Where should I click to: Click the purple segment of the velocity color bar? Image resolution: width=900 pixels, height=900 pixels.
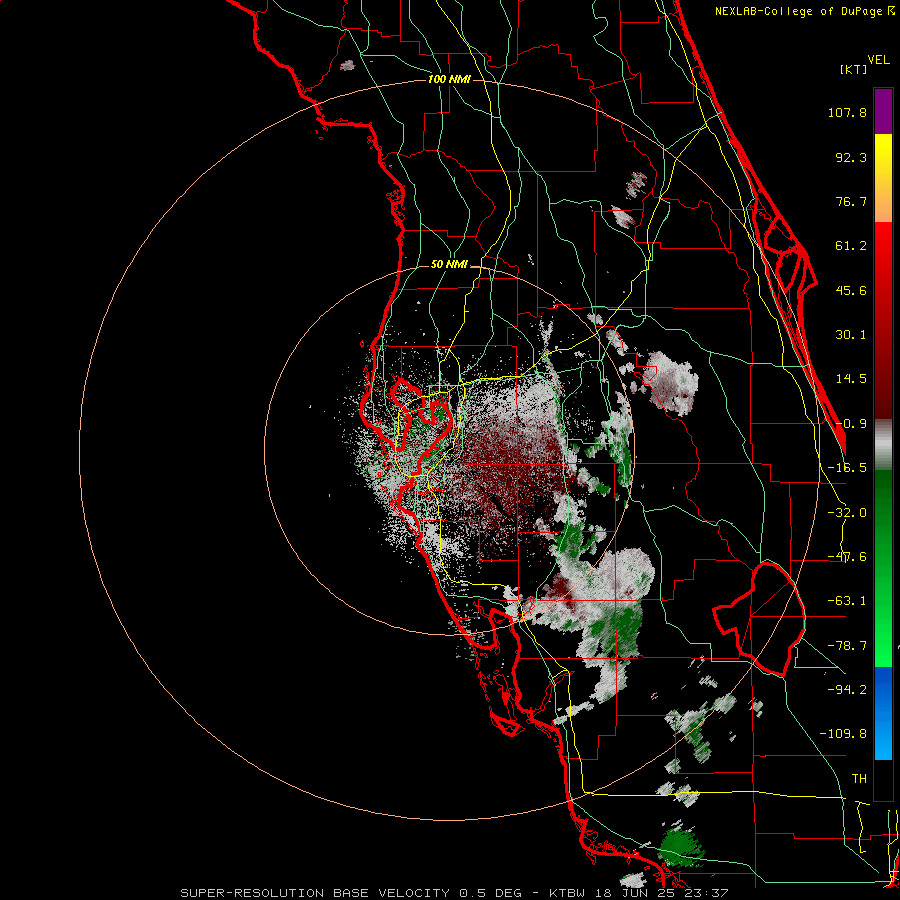point(883,111)
